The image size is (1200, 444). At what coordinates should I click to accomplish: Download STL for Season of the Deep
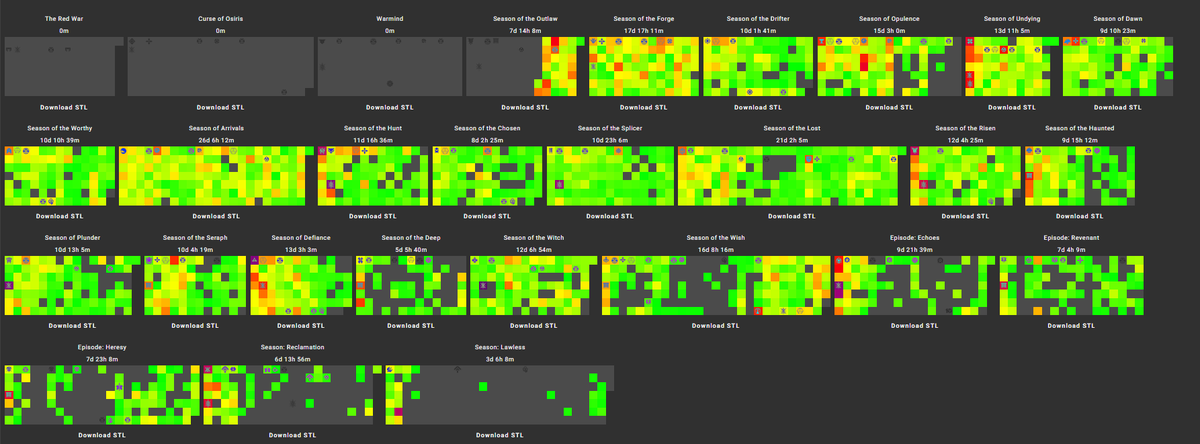tap(411, 326)
